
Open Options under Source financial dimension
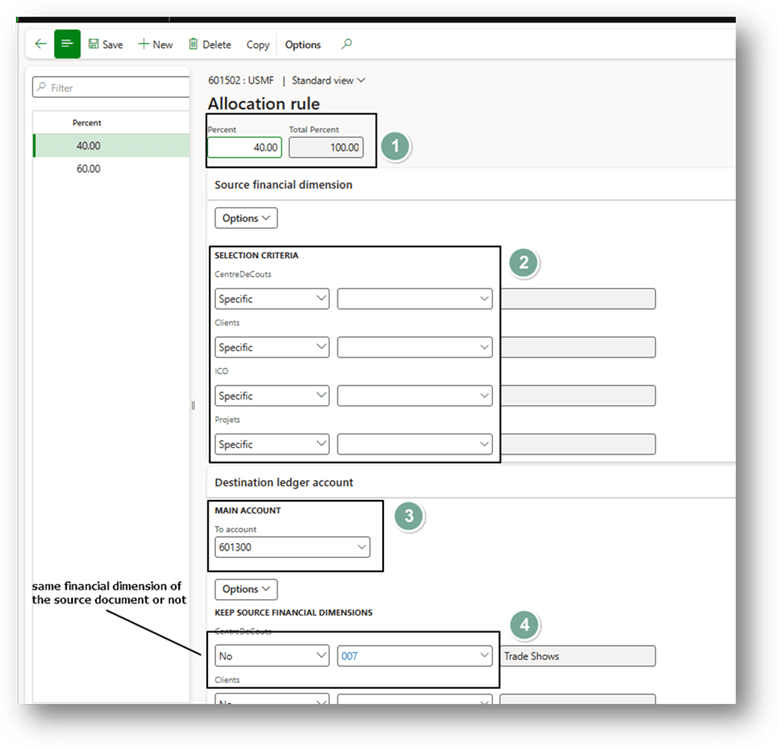pos(246,218)
